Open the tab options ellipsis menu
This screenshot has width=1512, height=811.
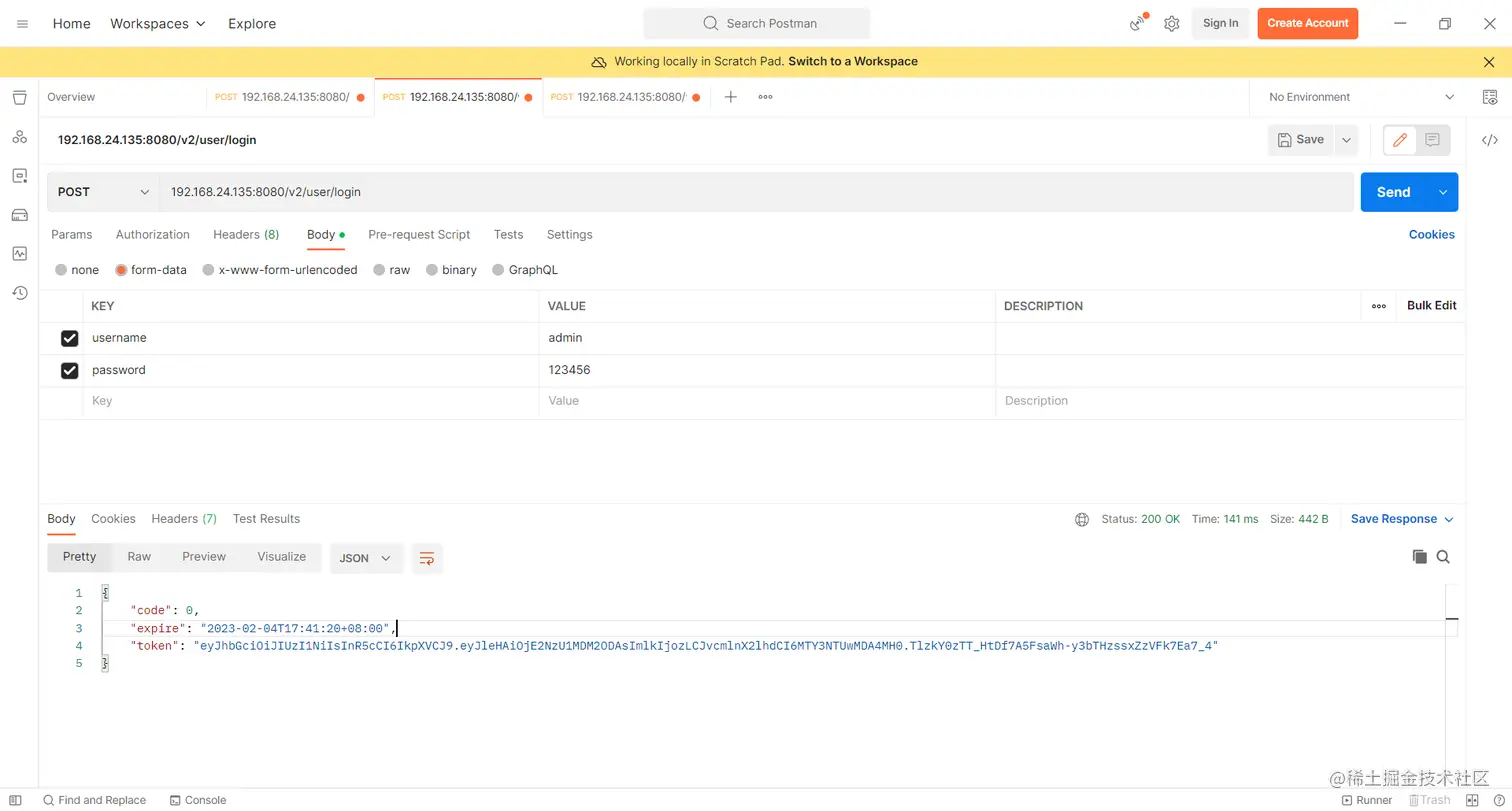[765, 97]
